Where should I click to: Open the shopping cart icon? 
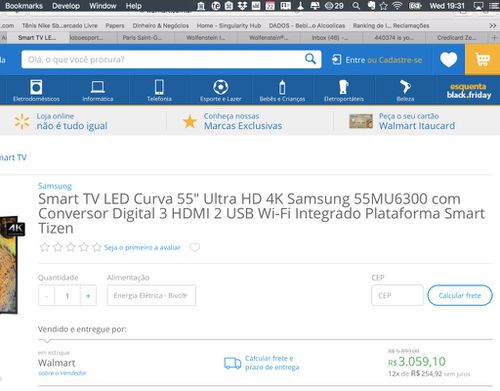(x=482, y=60)
